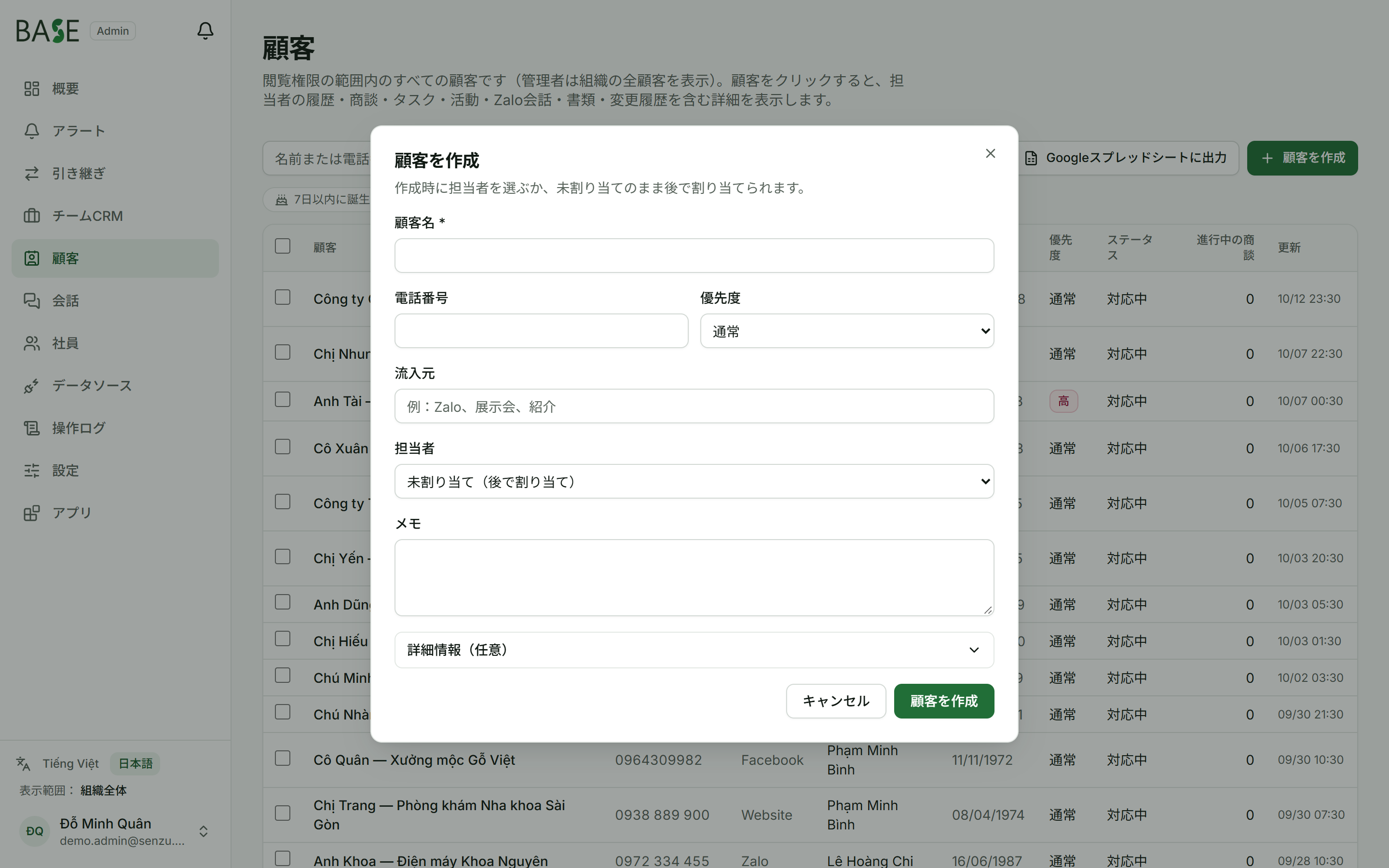Click the 高 priority badge

pyautogui.click(x=1063, y=401)
